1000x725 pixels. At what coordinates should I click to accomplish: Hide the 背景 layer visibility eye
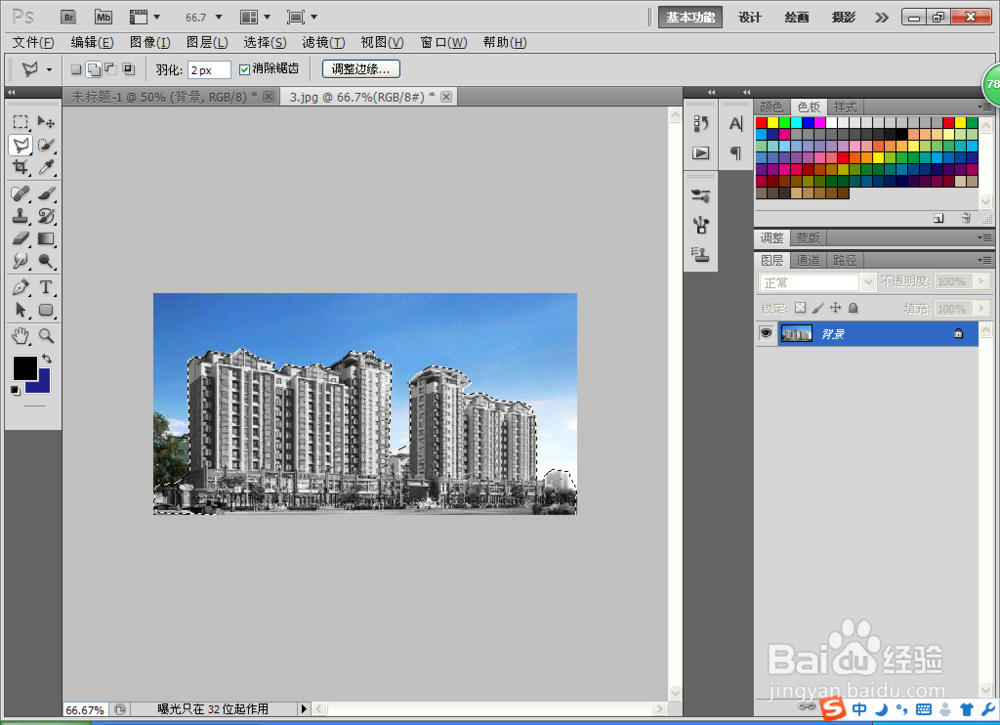[x=766, y=333]
